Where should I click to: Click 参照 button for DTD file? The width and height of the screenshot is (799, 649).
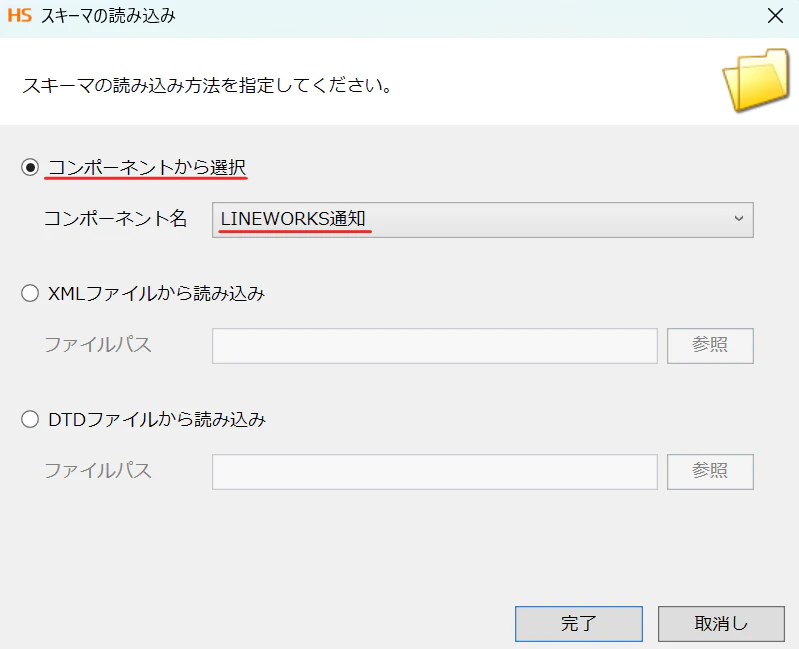click(710, 472)
